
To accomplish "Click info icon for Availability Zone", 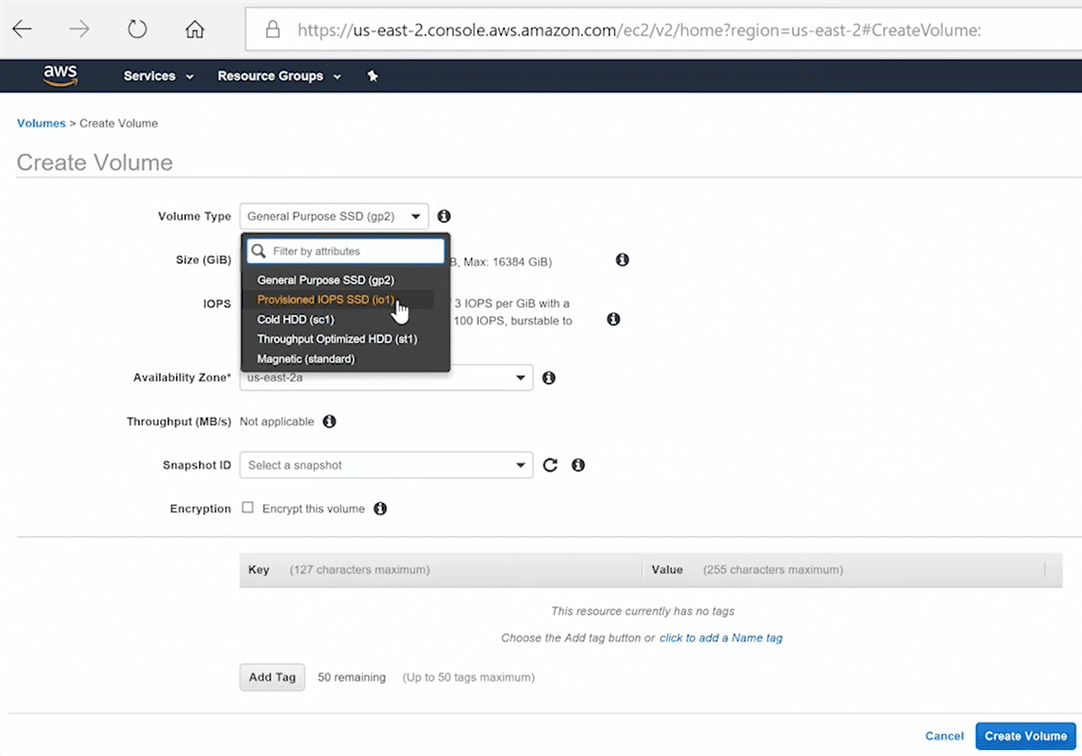I will (x=548, y=378).
